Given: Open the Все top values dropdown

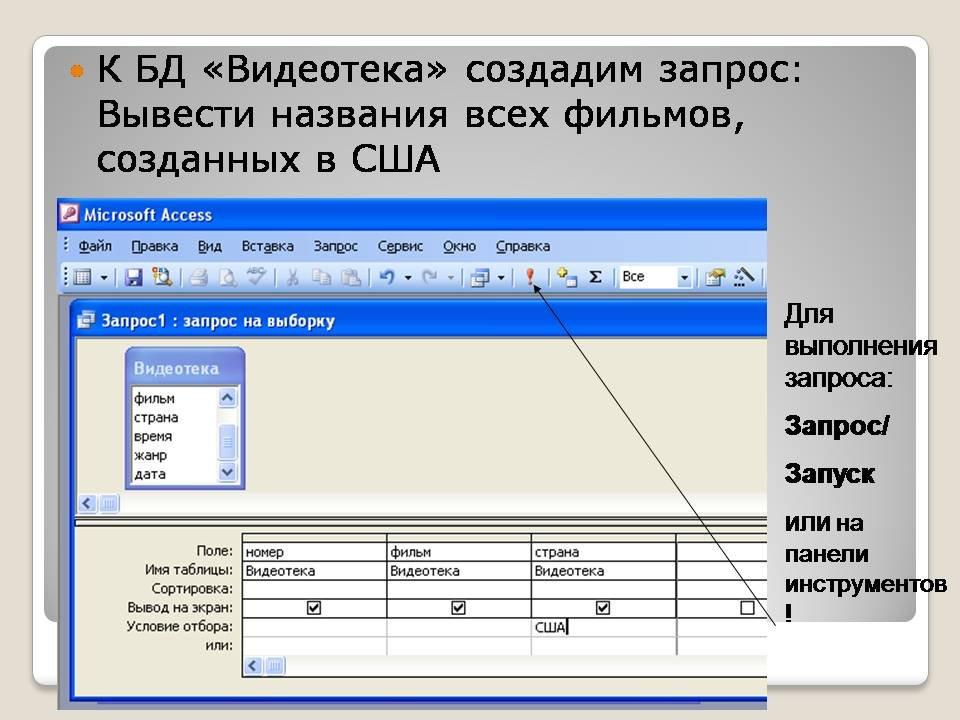Looking at the screenshot, I should pyautogui.click(x=685, y=277).
